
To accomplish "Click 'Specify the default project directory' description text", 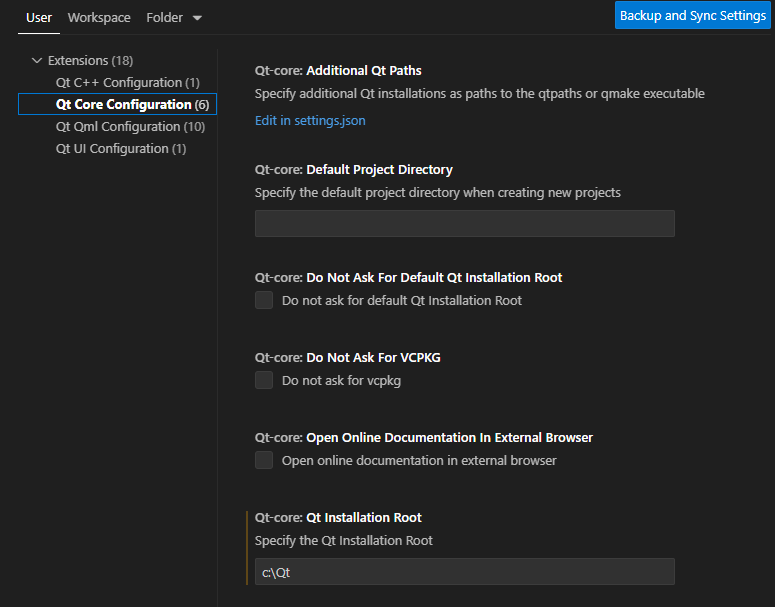I will (437, 192).
